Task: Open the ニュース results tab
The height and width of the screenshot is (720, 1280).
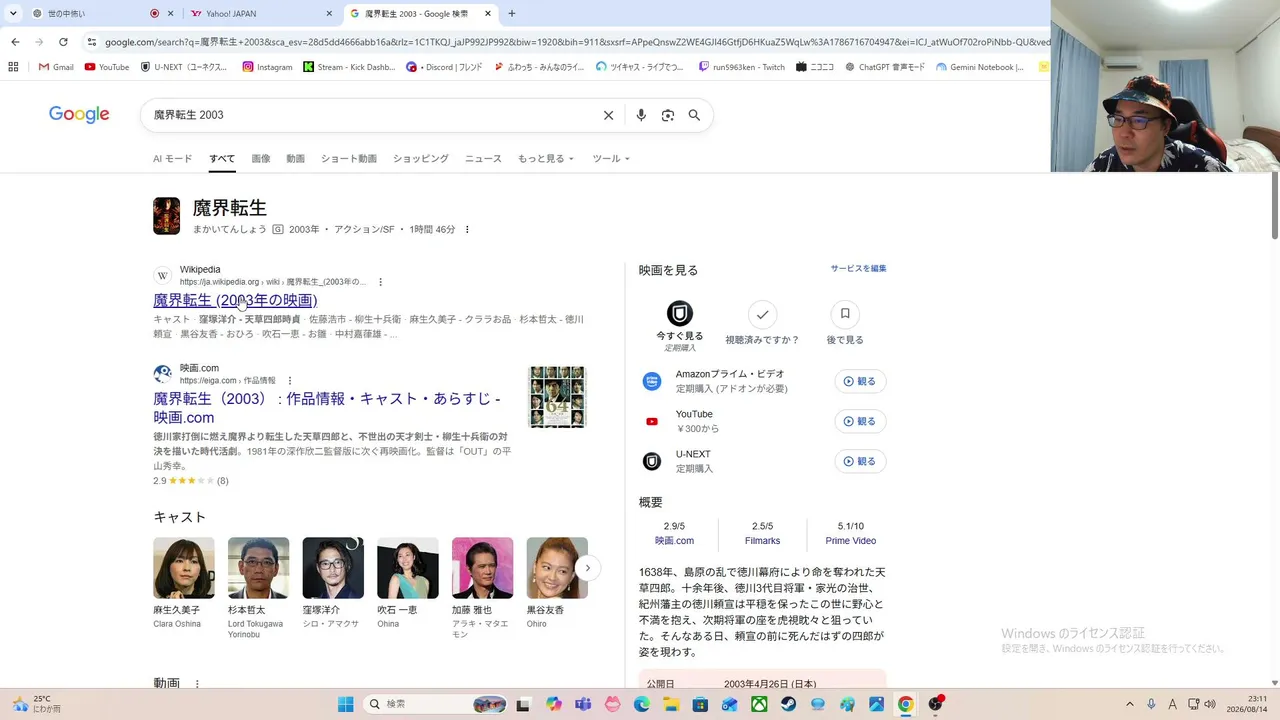Action: click(x=483, y=159)
